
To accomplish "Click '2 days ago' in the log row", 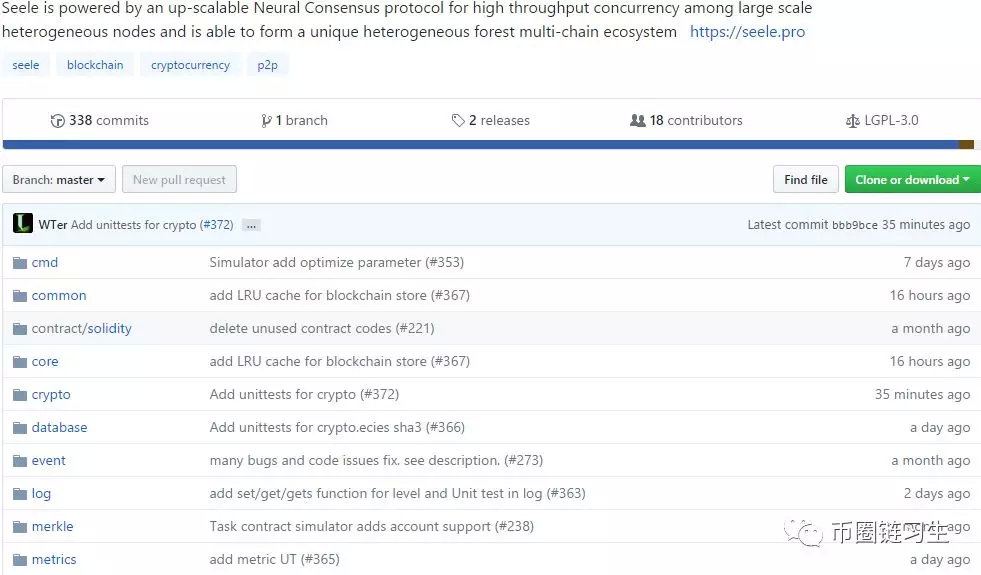I will pos(937,494).
